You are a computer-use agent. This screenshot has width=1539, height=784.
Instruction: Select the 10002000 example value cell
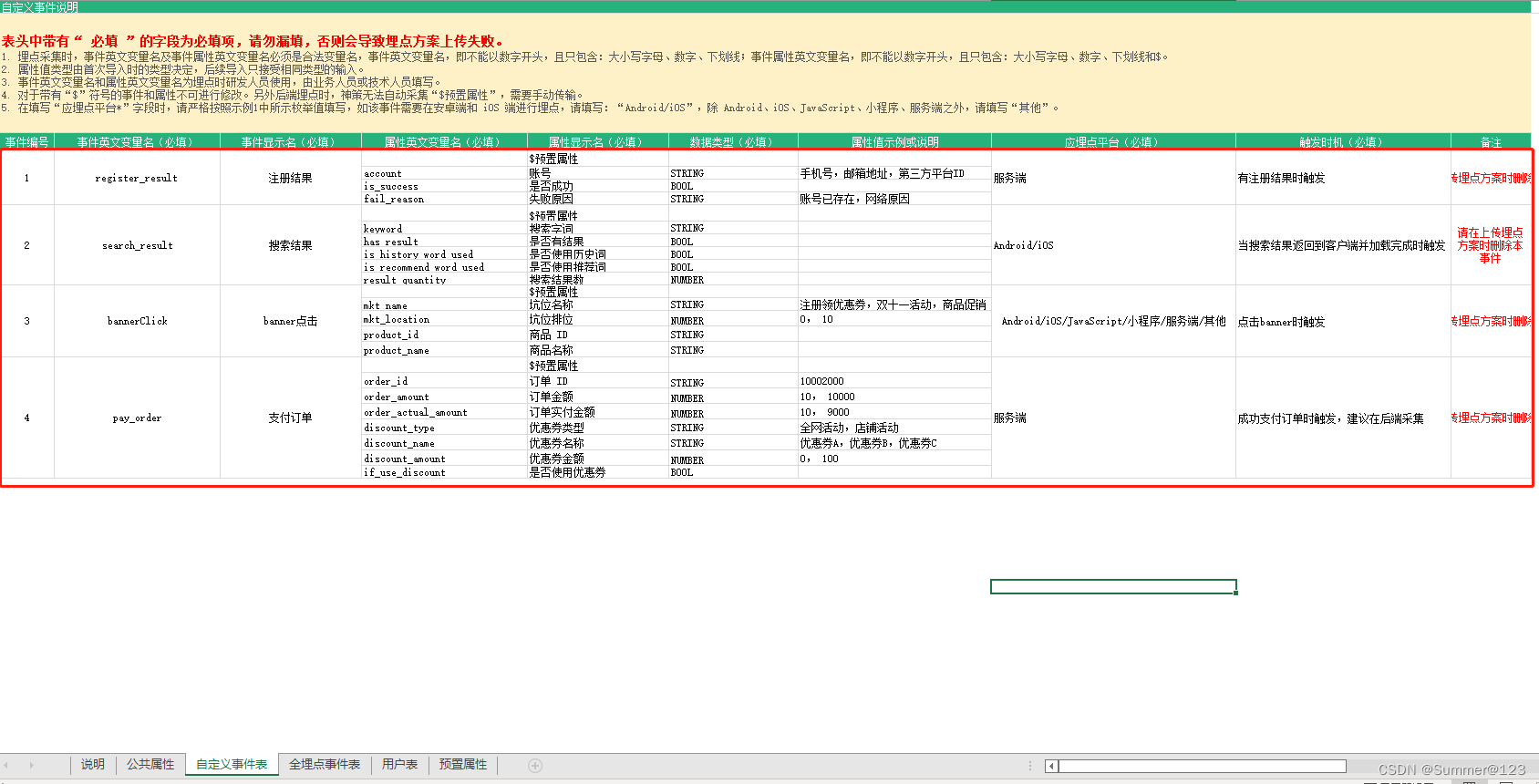pyautogui.click(x=894, y=381)
